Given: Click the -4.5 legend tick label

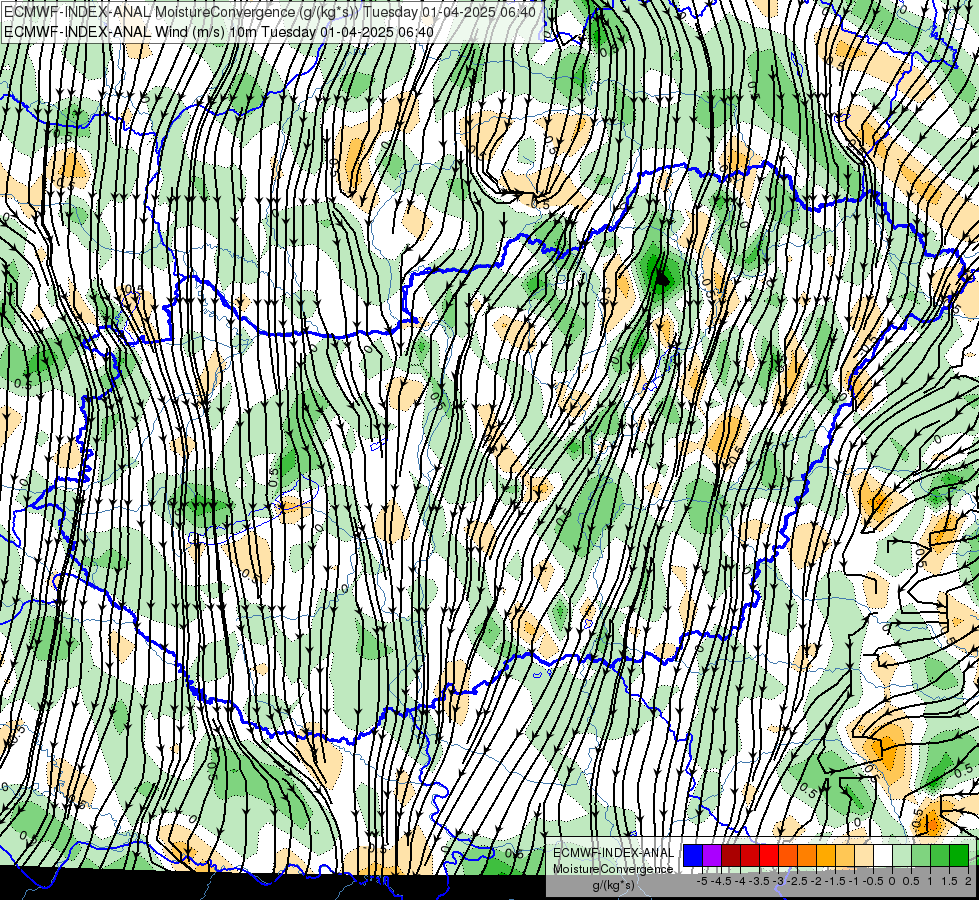Looking at the screenshot, I should point(722,881).
